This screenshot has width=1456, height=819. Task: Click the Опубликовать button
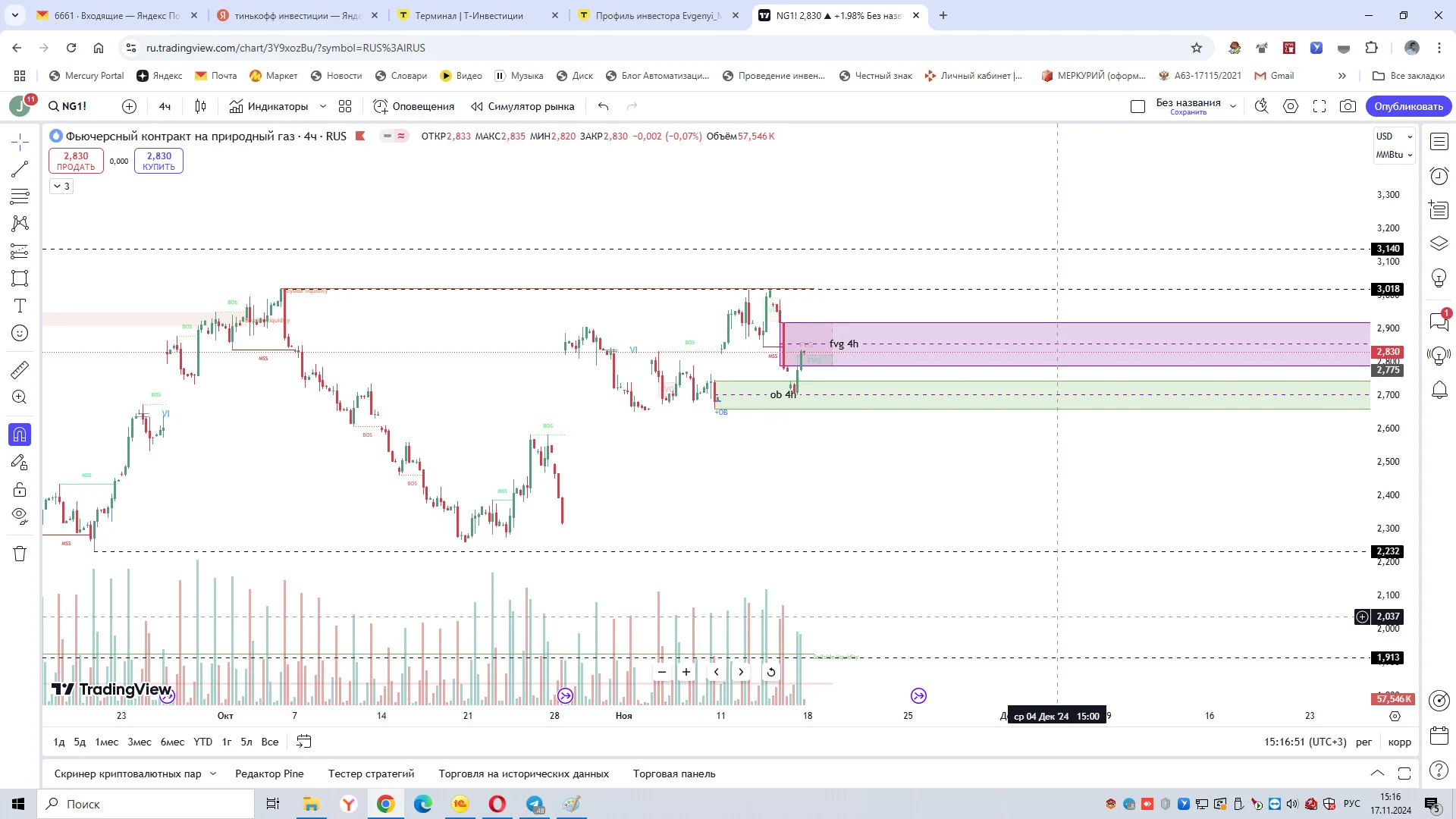(1408, 106)
